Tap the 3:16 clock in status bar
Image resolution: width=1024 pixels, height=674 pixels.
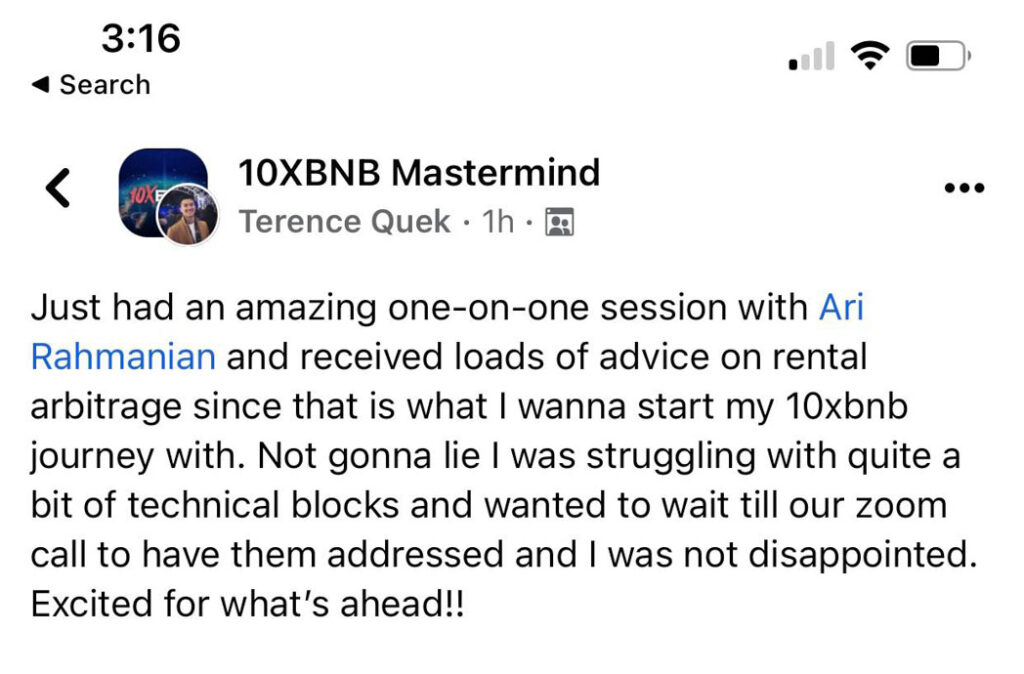pos(141,39)
